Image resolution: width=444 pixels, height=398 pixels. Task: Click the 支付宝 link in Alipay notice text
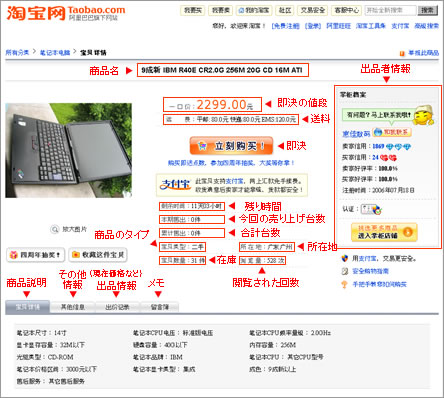point(233,181)
